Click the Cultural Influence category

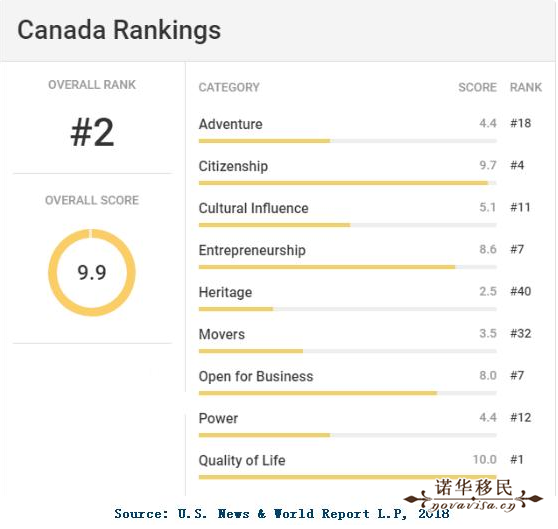pos(253,208)
